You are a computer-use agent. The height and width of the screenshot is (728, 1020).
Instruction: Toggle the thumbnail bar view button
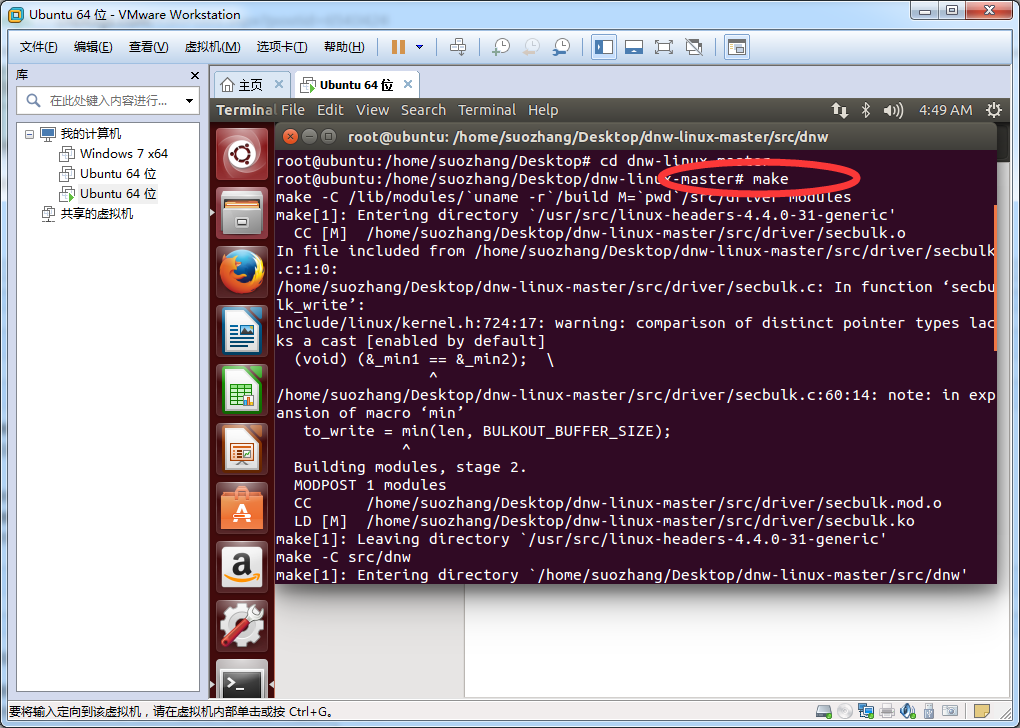coord(634,47)
